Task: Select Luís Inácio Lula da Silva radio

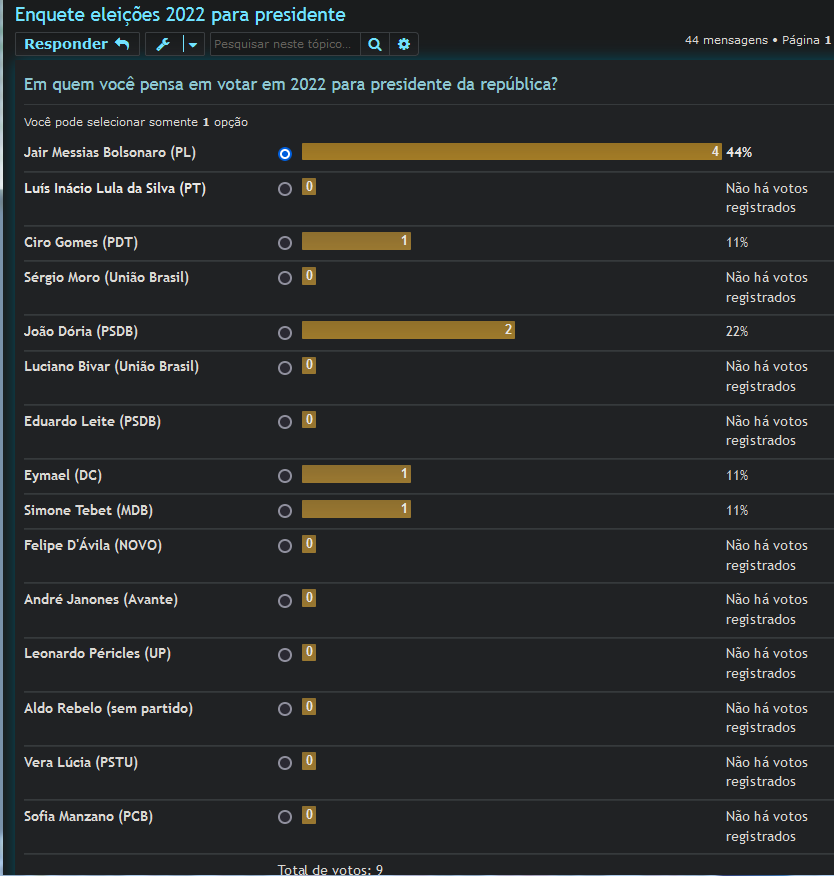Action: point(285,189)
